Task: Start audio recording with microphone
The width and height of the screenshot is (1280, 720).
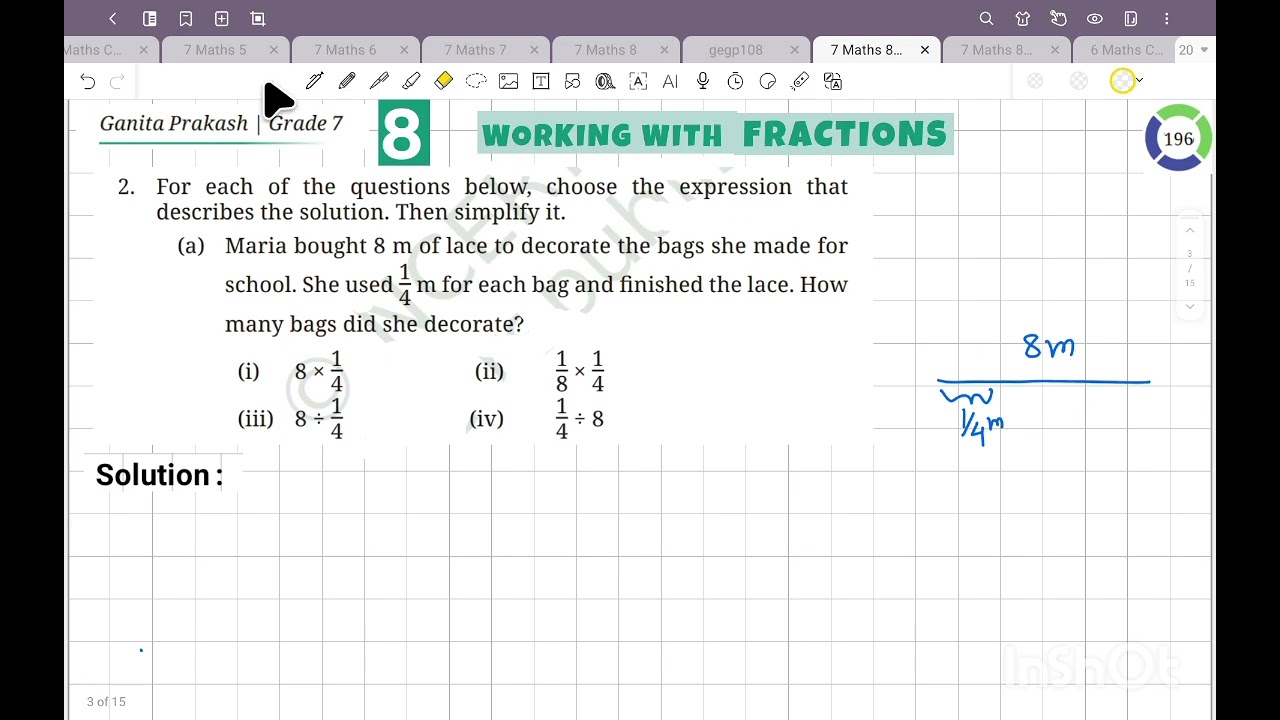Action: (703, 81)
